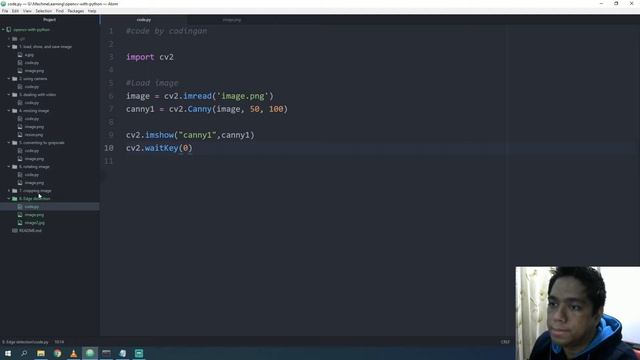Open Google Chrome from the taskbar
640x360 pixels.
coord(57,353)
